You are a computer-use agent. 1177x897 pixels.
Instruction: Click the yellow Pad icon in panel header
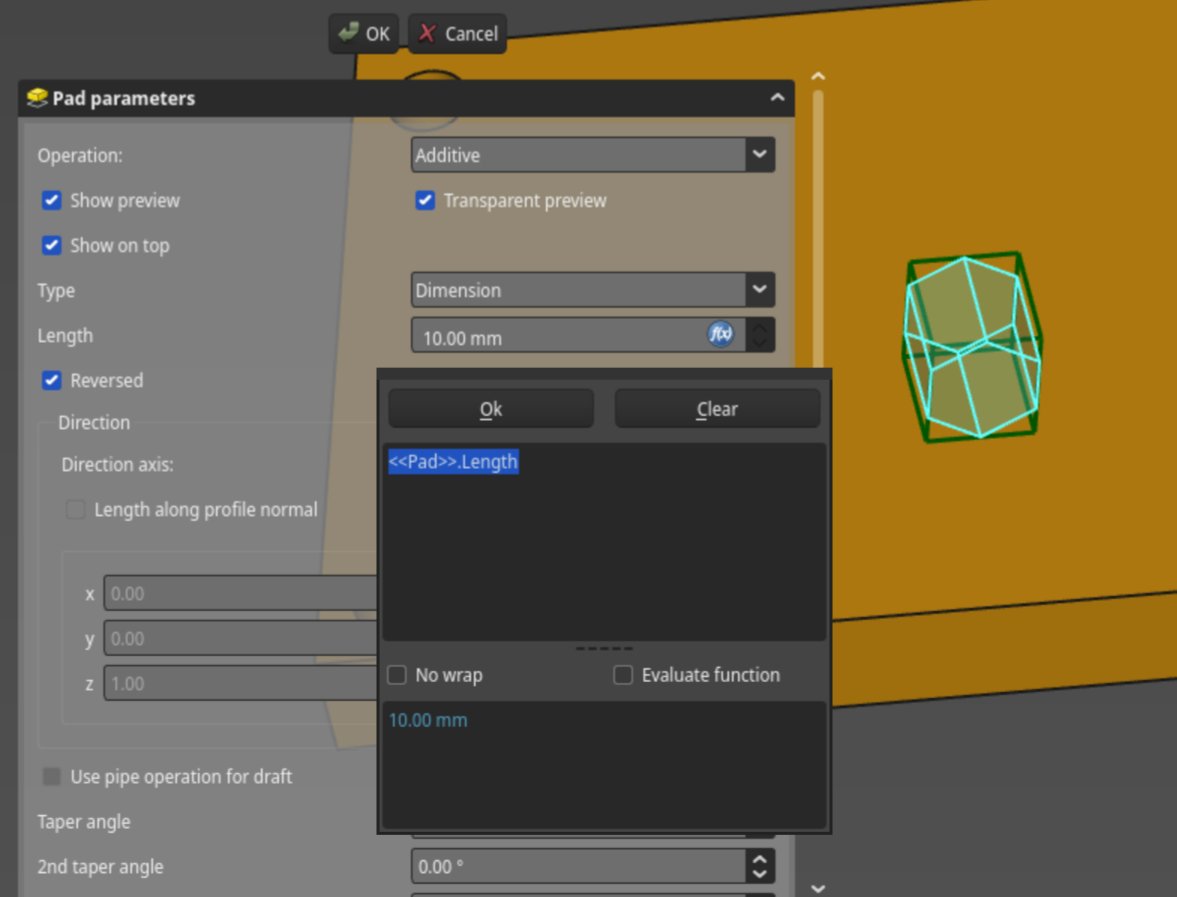[39, 97]
